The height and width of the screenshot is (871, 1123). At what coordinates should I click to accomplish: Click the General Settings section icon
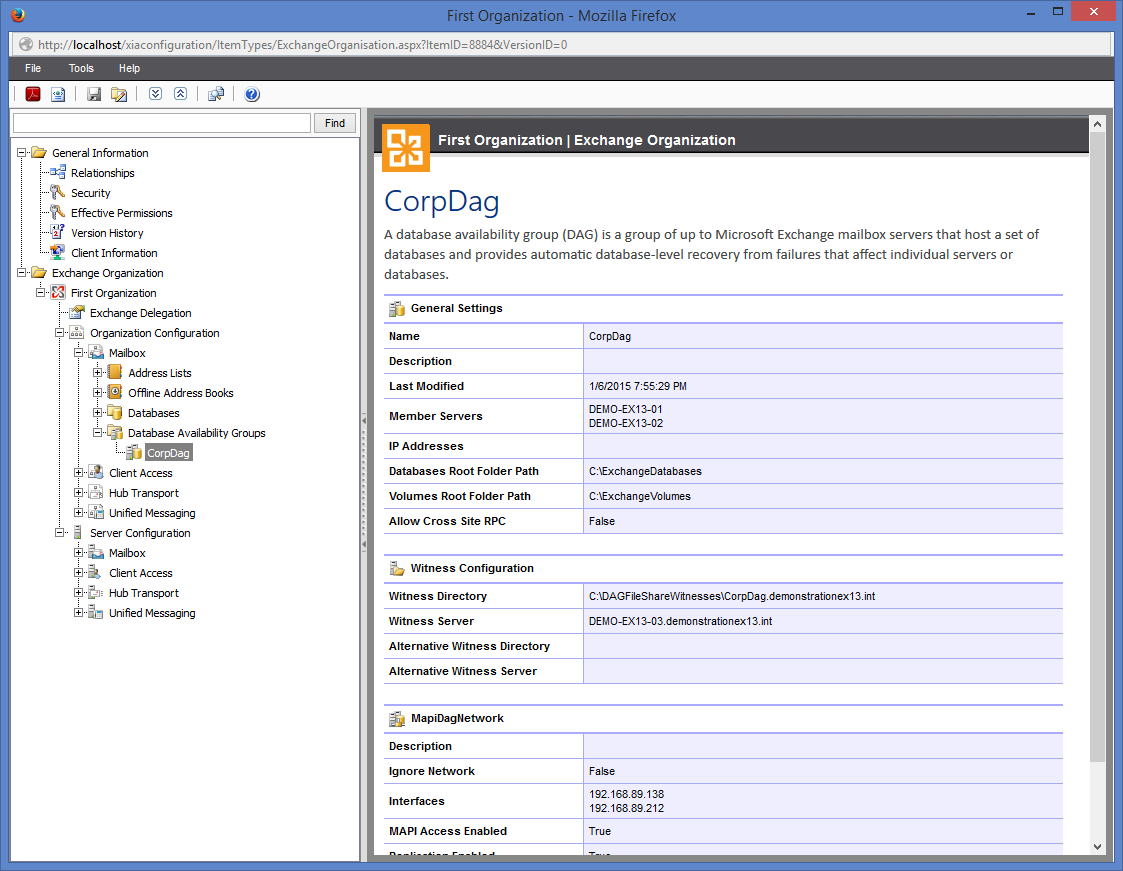[x=397, y=309]
